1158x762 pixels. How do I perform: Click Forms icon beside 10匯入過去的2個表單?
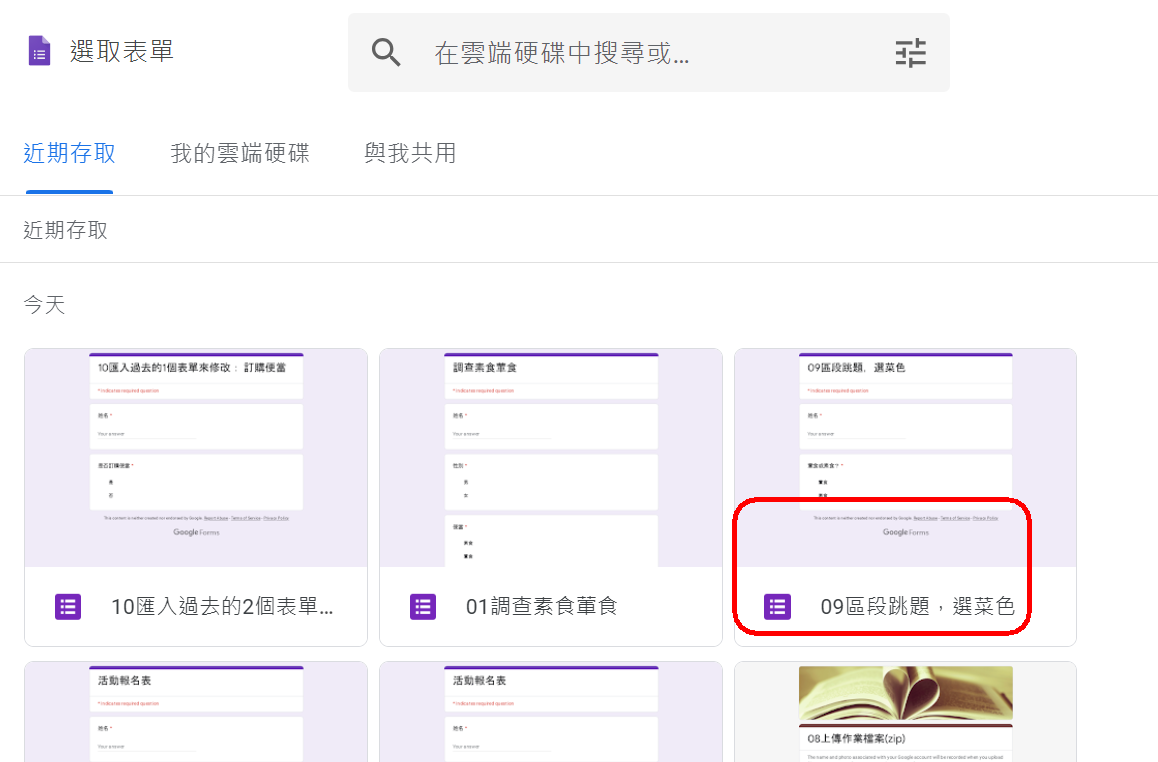tap(68, 606)
